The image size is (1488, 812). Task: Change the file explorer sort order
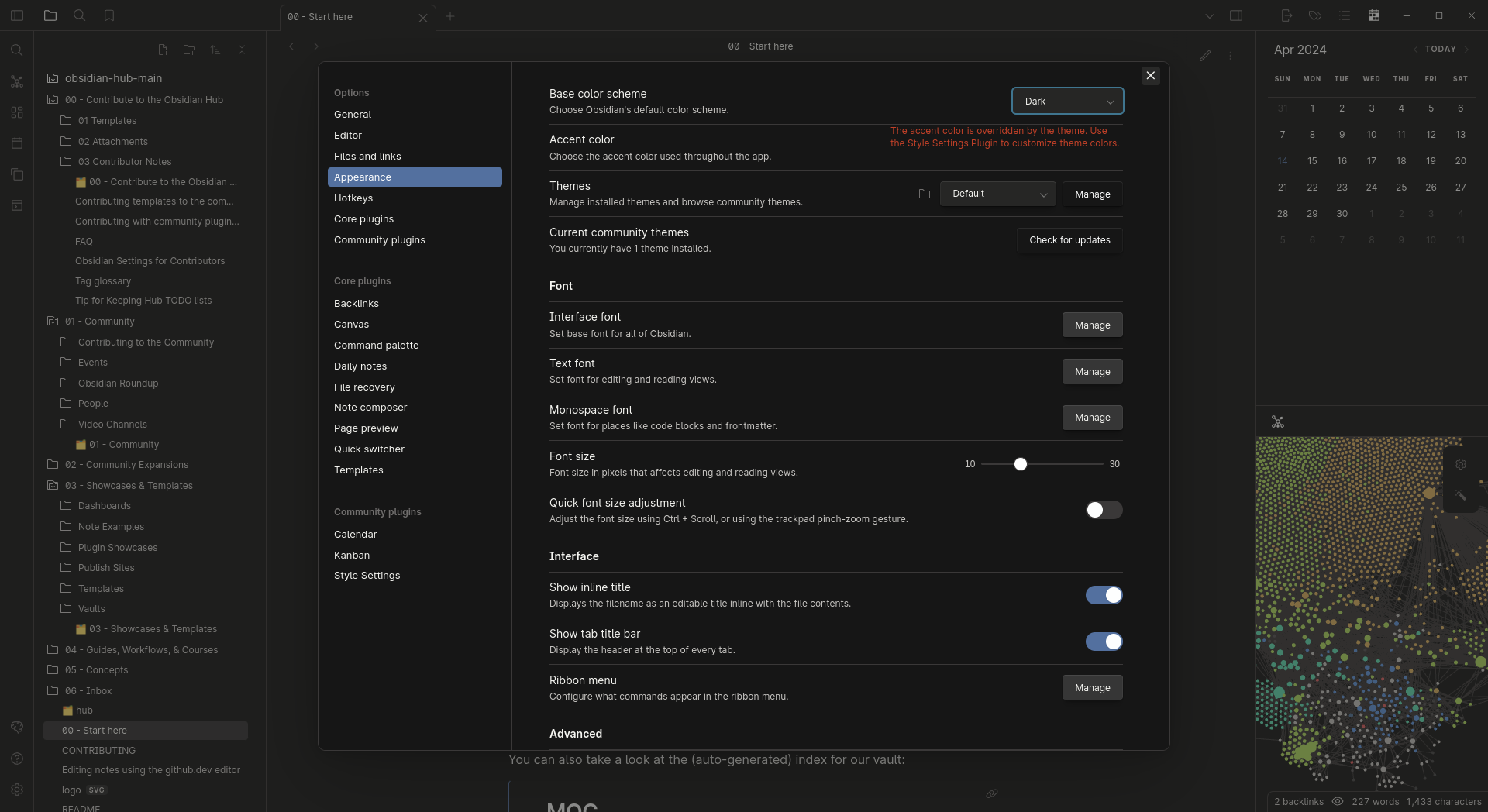[x=215, y=50]
